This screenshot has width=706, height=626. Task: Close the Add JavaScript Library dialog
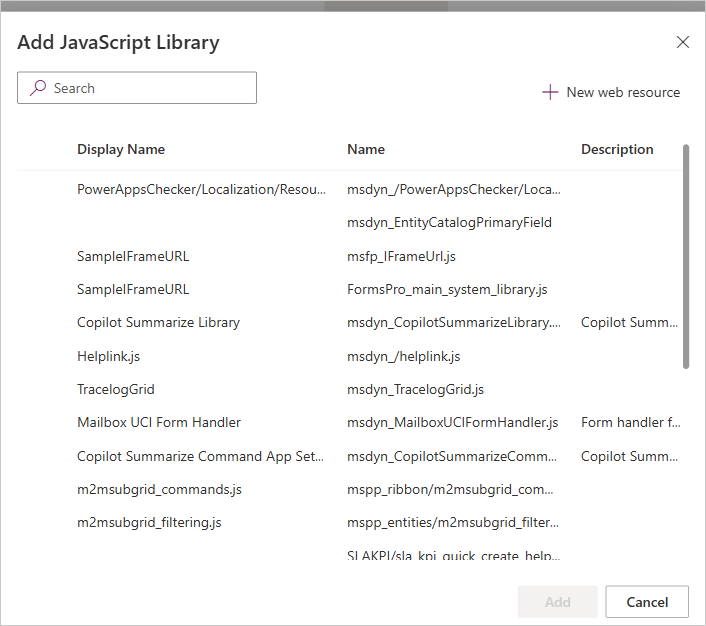(683, 42)
